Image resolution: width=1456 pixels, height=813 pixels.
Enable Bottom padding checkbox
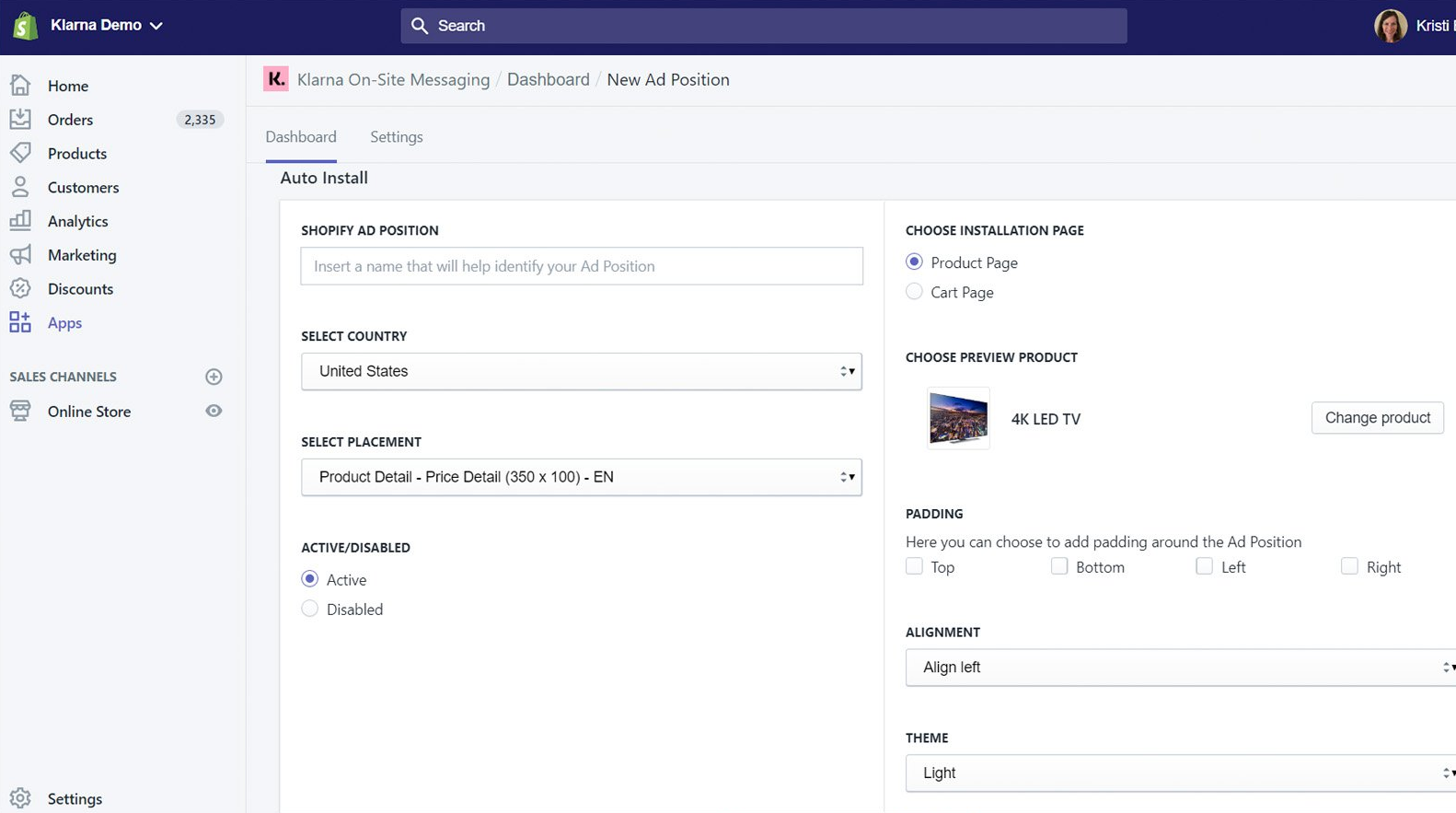(1059, 566)
